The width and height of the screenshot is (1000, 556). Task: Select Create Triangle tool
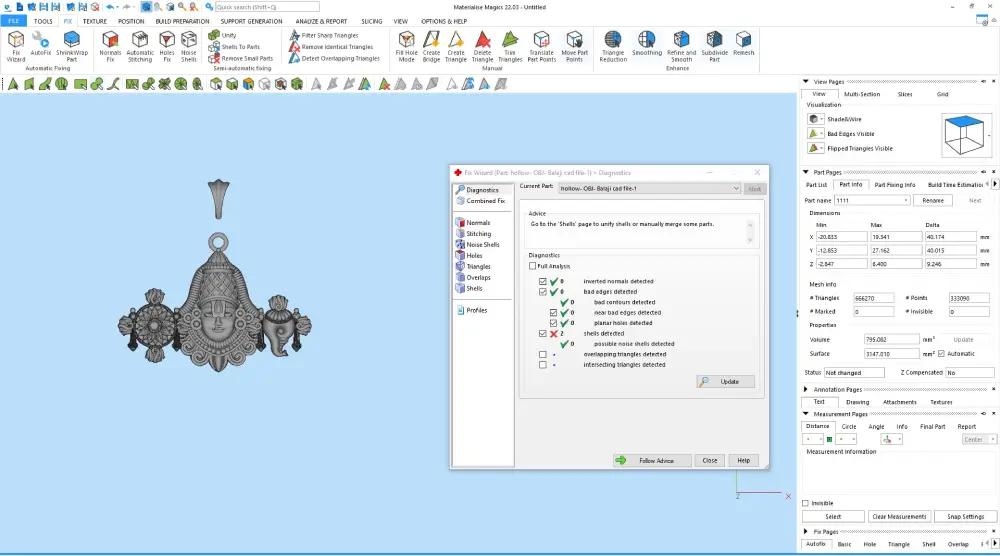coord(455,47)
